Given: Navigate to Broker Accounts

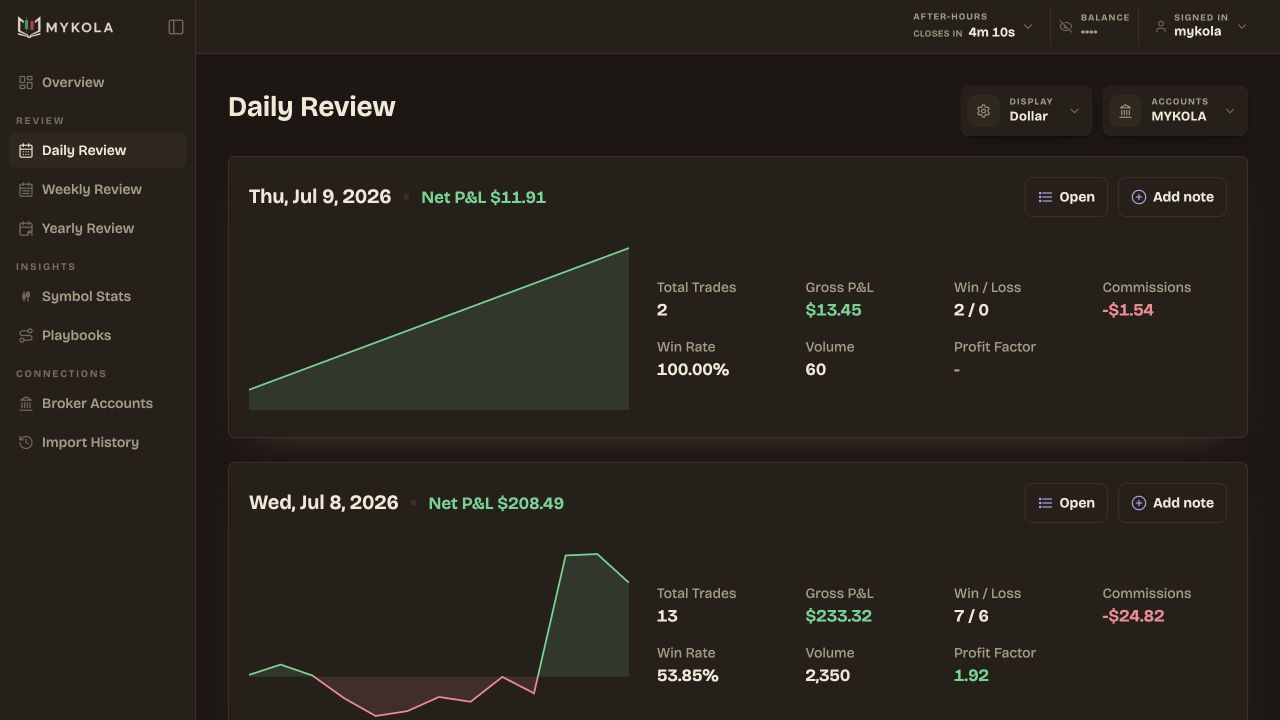Looking at the screenshot, I should (x=97, y=403).
